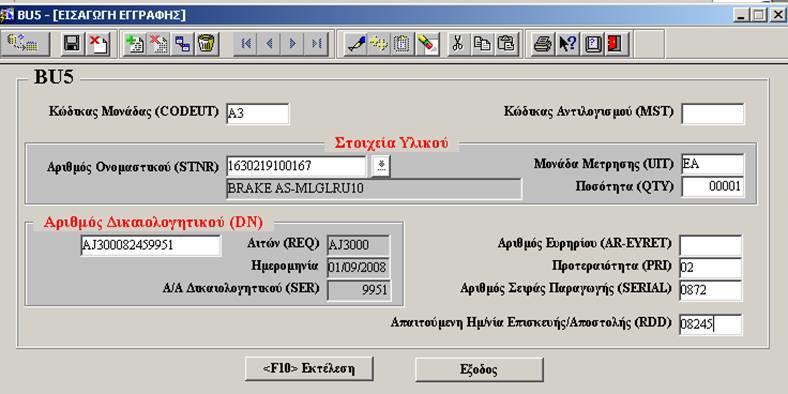Screen dimensions: 788x394
Task: Click the REQ value AJ3000
Action: 358,245
